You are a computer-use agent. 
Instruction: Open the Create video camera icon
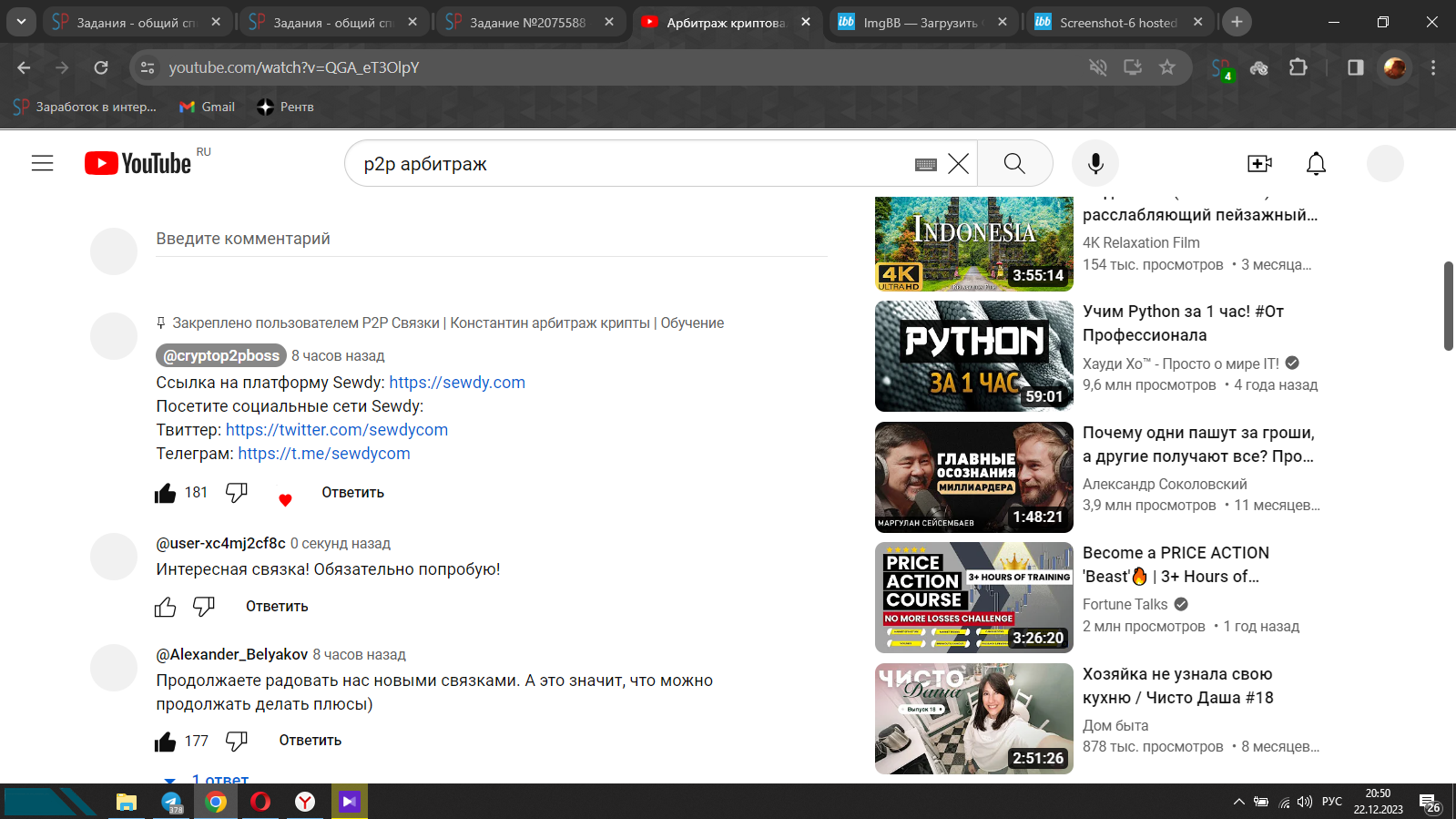1259,163
